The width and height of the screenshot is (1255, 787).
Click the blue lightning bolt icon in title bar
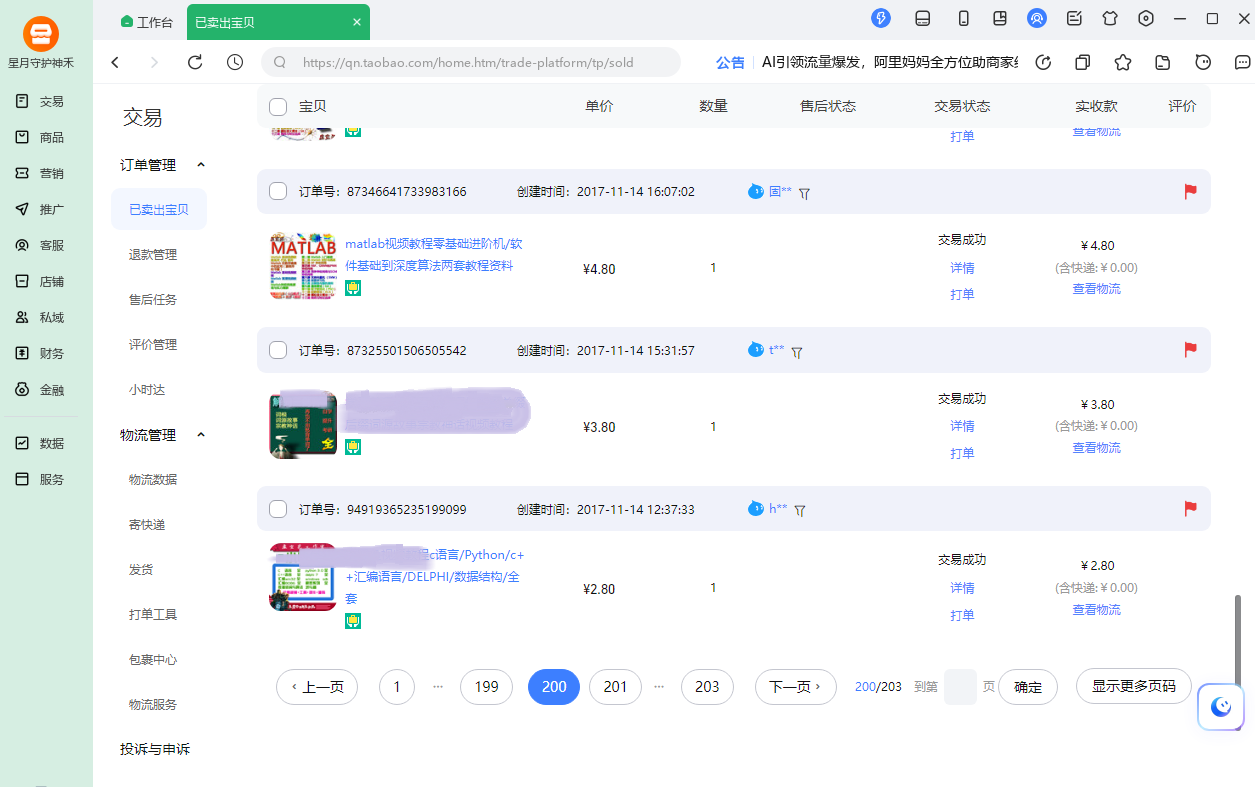[881, 18]
